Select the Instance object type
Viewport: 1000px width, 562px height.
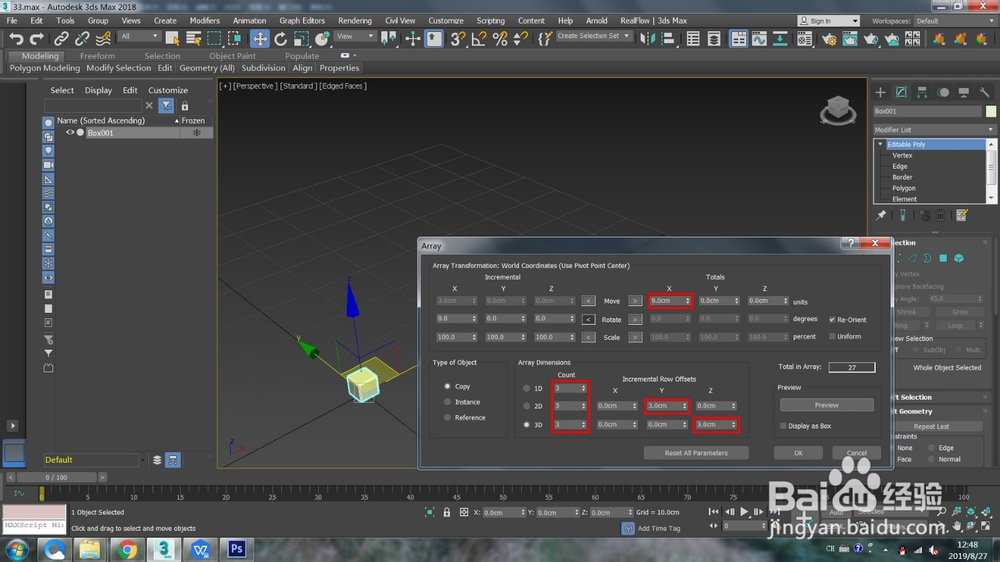pos(447,402)
